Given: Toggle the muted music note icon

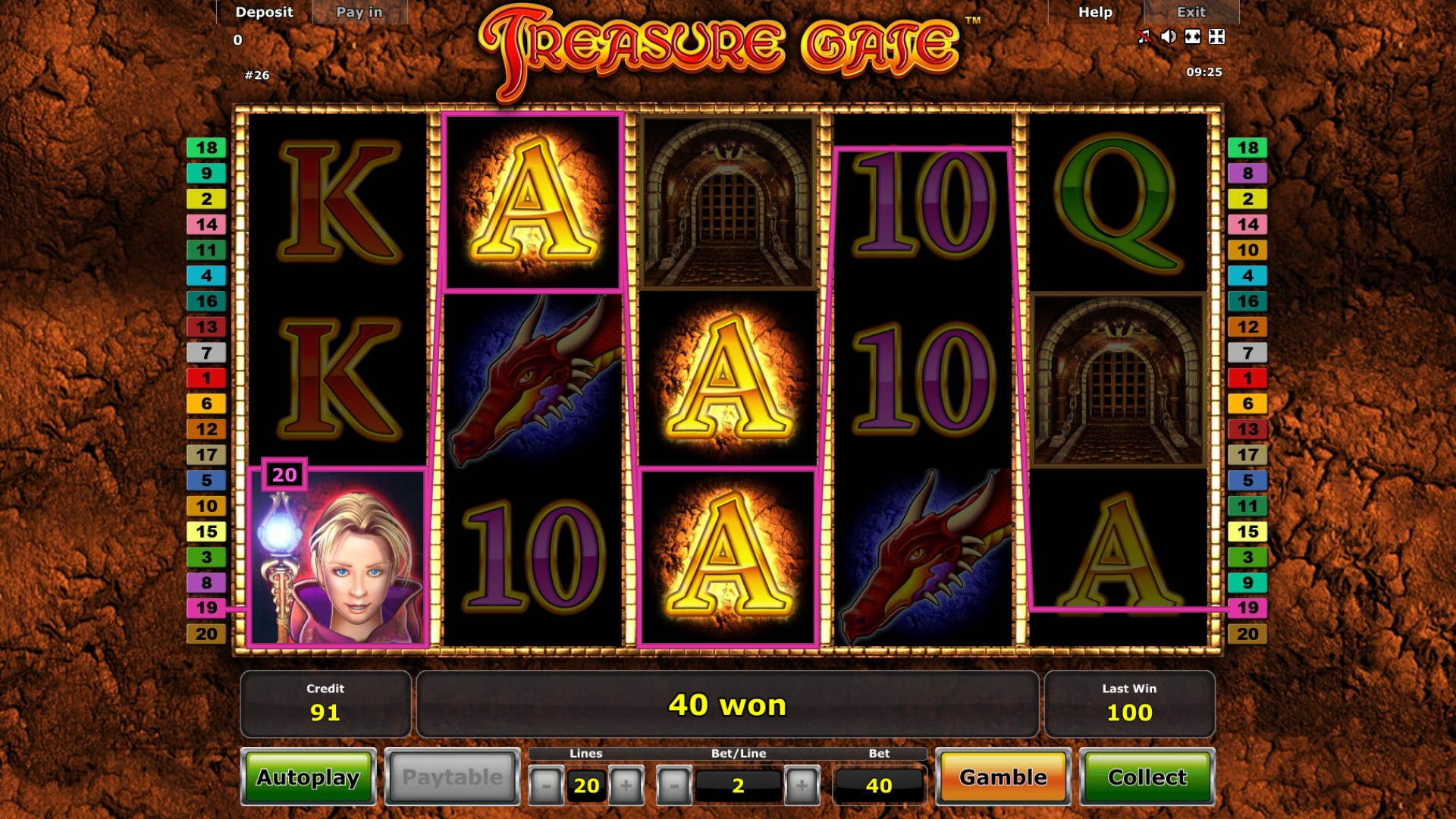Looking at the screenshot, I should click(x=1144, y=36).
